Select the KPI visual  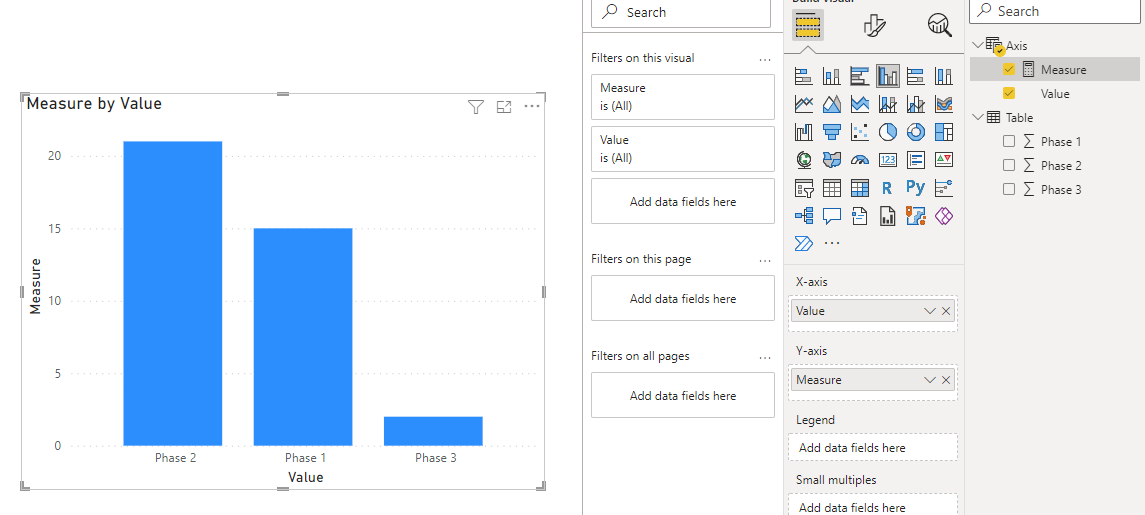[x=943, y=160]
